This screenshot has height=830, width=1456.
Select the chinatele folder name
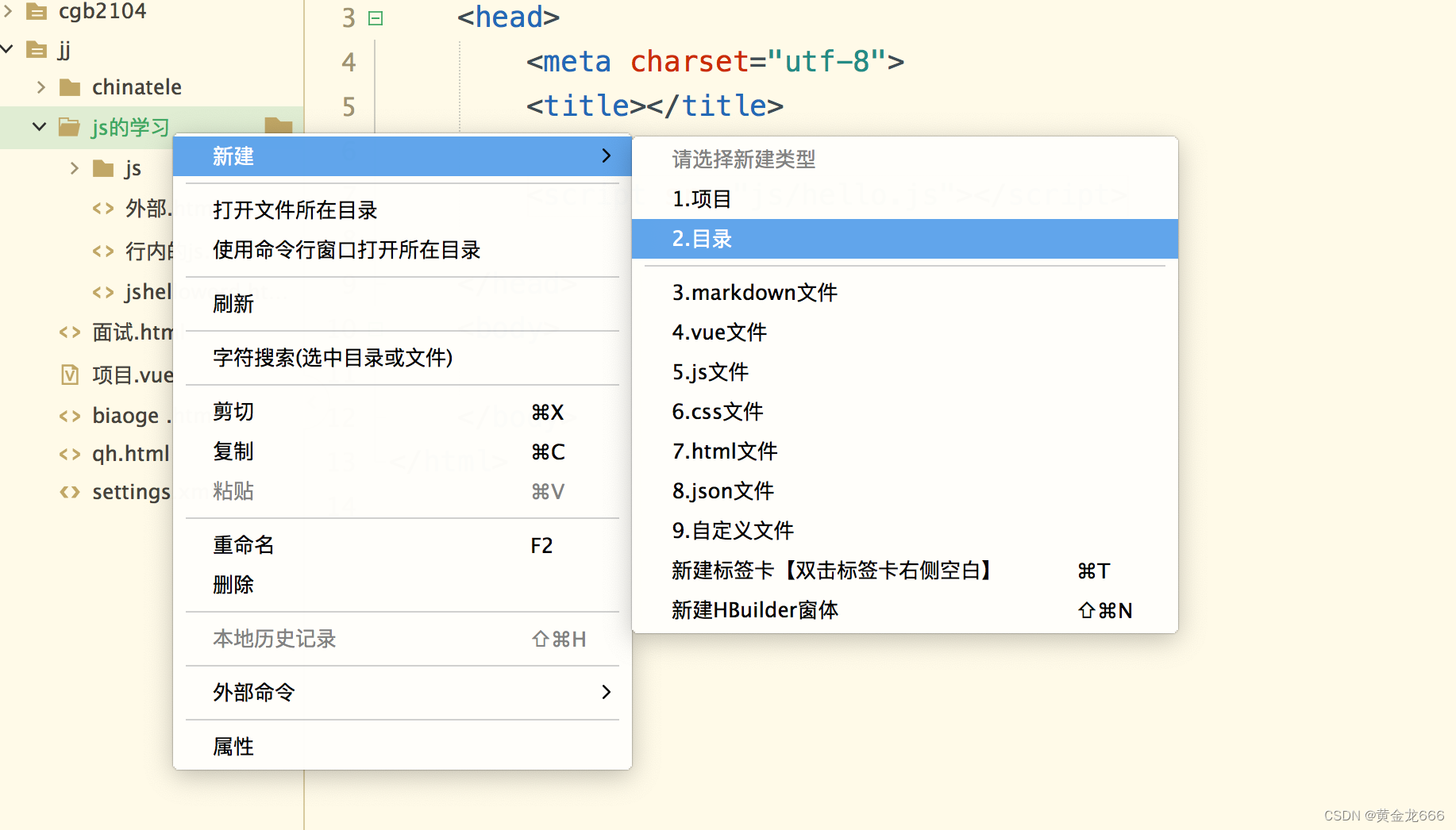137,87
